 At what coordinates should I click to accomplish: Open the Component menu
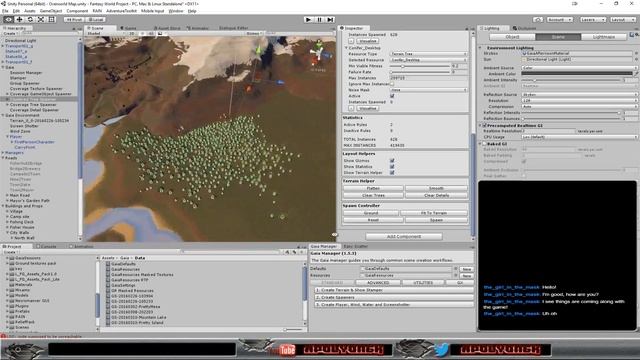77,11
